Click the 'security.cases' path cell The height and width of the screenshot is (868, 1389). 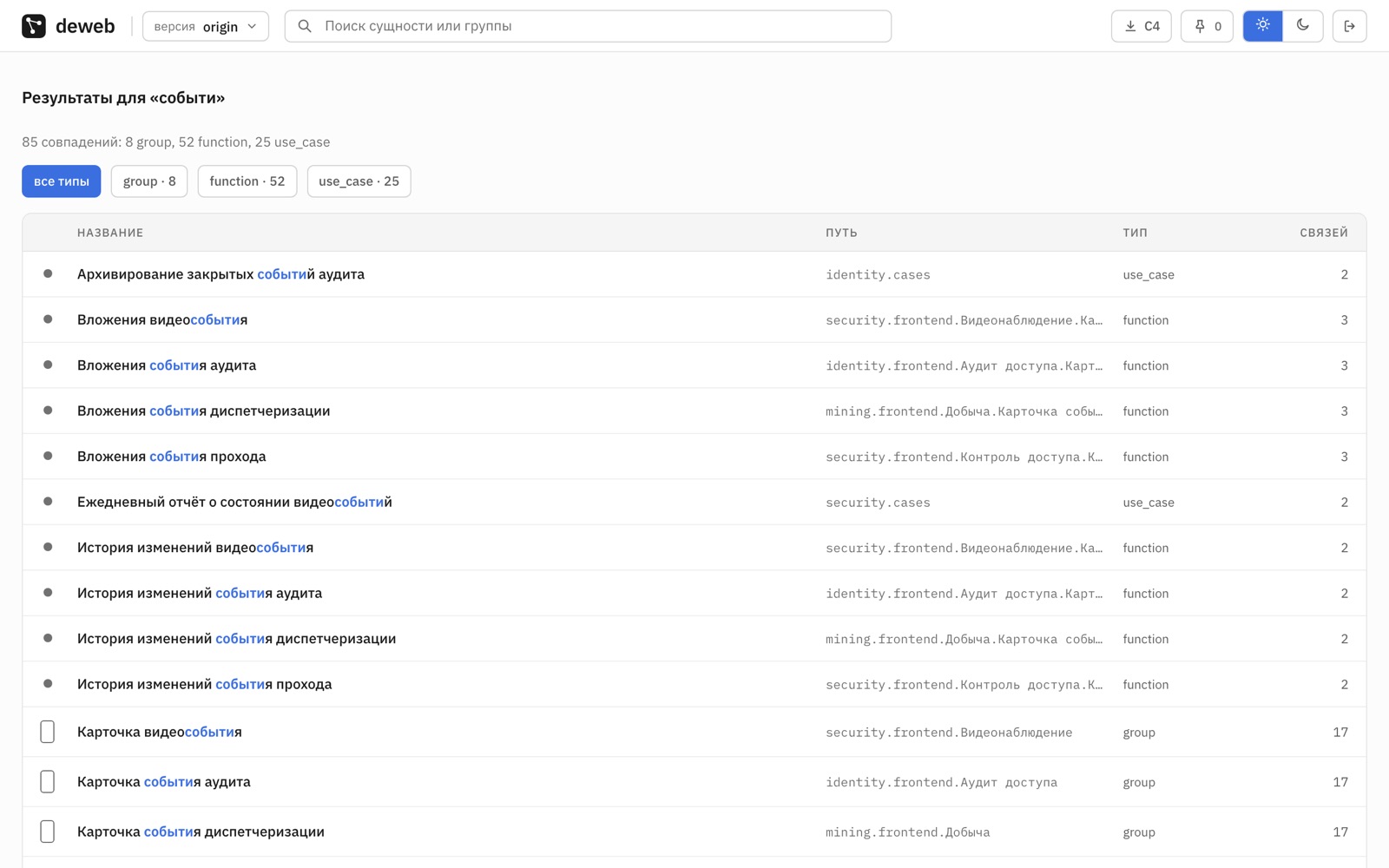pos(878,503)
